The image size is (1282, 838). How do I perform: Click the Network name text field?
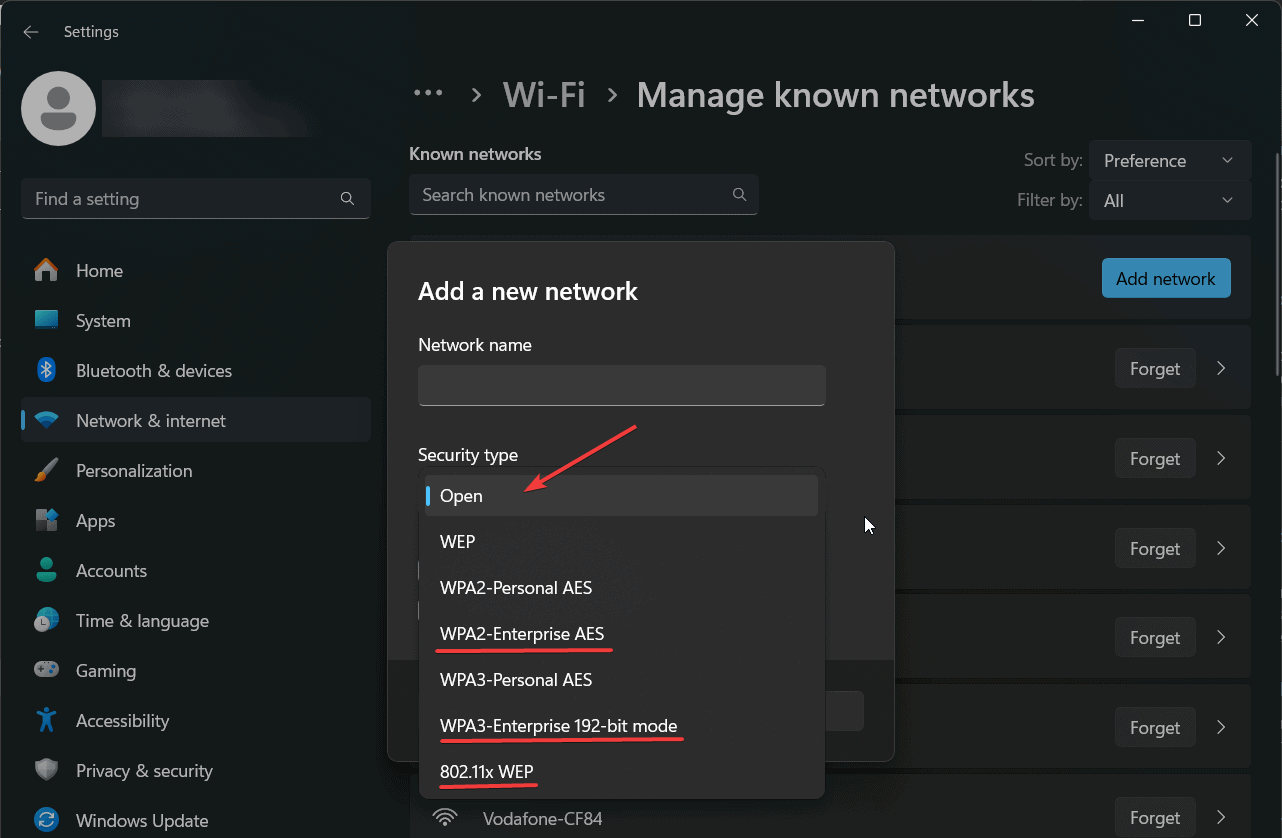622,385
